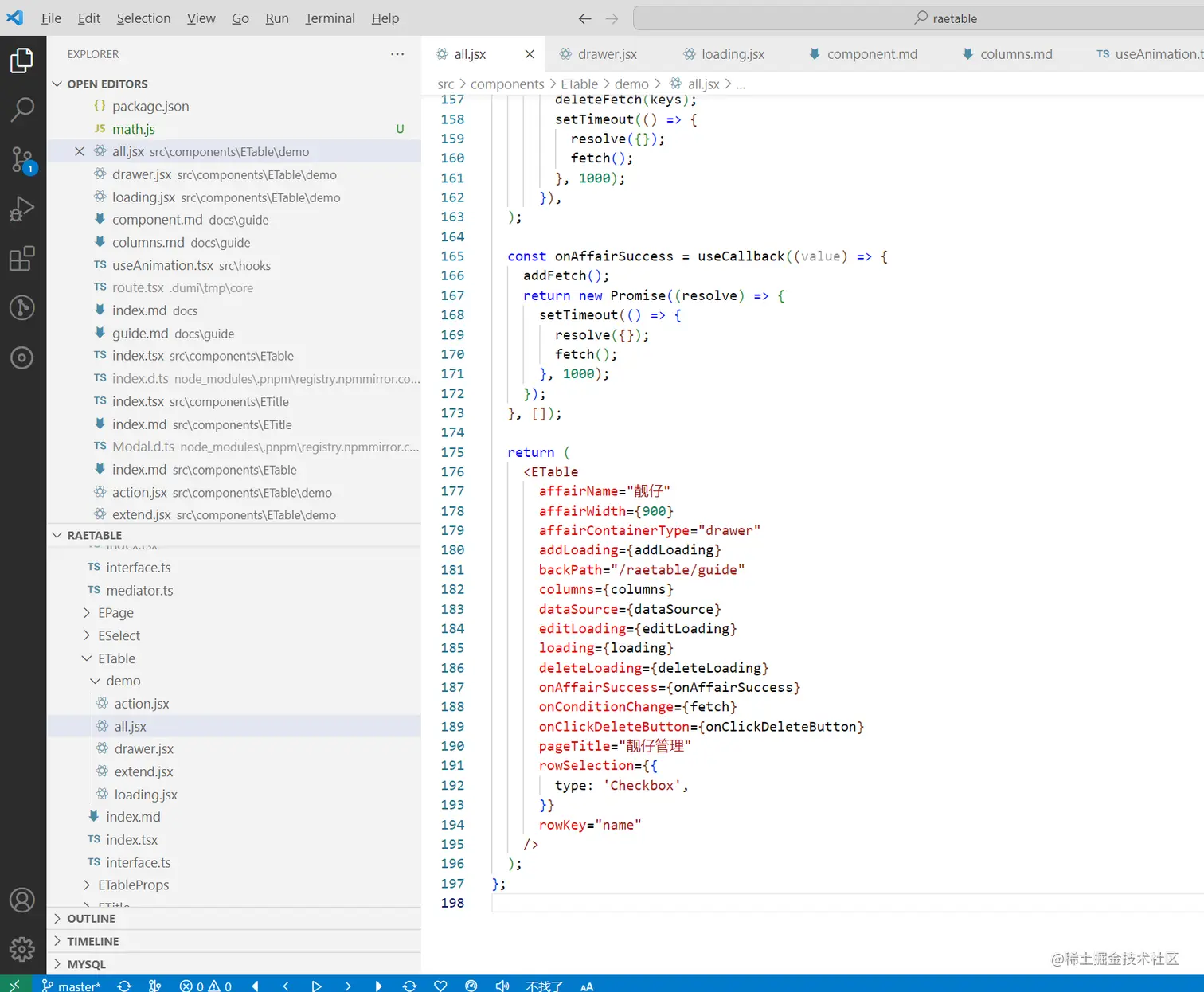Image resolution: width=1204 pixels, height=992 pixels.
Task: Close the all.jsx editor tab
Action: 530,54
